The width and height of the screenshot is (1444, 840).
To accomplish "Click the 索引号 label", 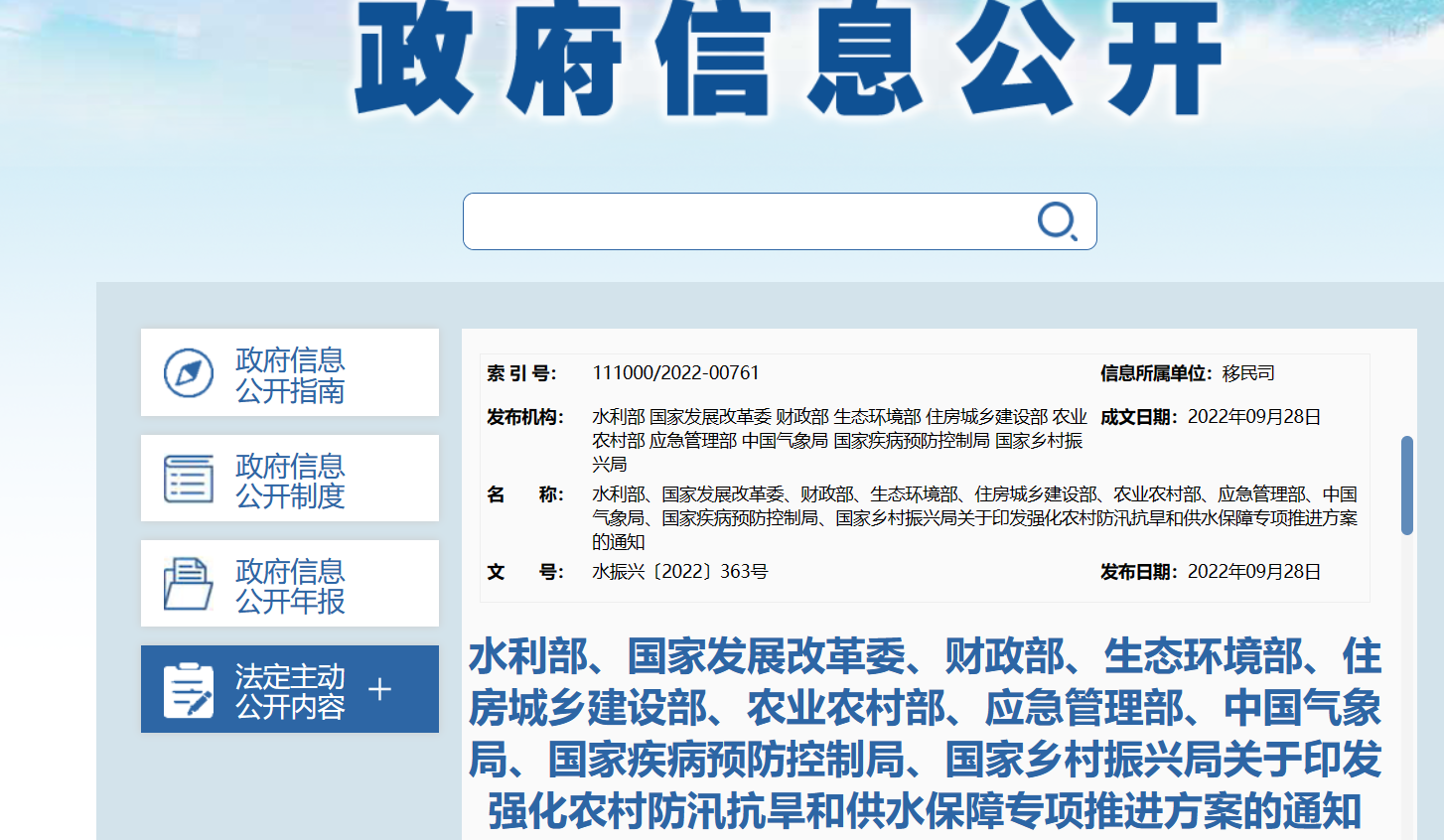I will pyautogui.click(x=521, y=373).
